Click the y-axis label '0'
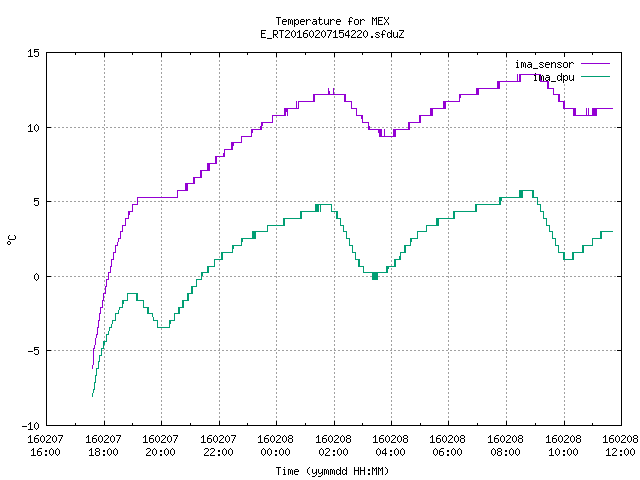Image resolution: width=640 pixels, height=480 pixels. pyautogui.click(x=37, y=277)
